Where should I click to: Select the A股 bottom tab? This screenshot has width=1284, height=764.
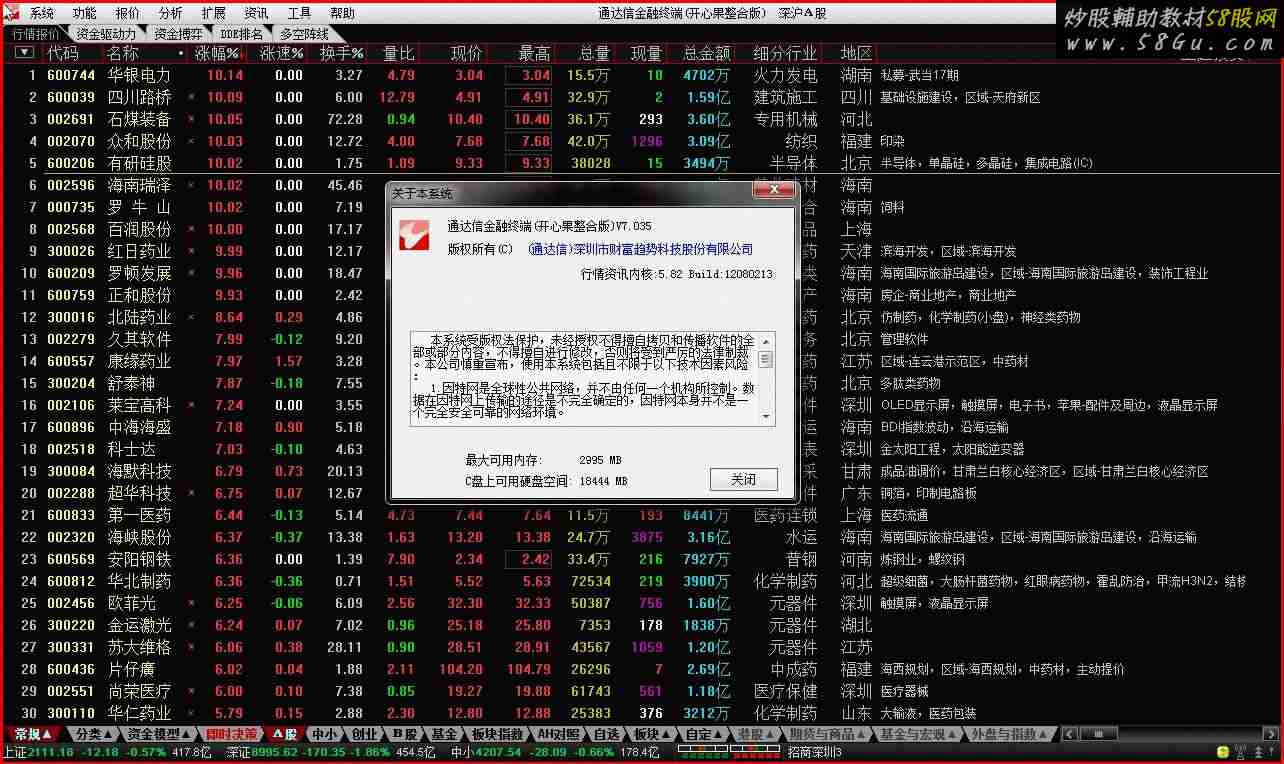[285, 735]
